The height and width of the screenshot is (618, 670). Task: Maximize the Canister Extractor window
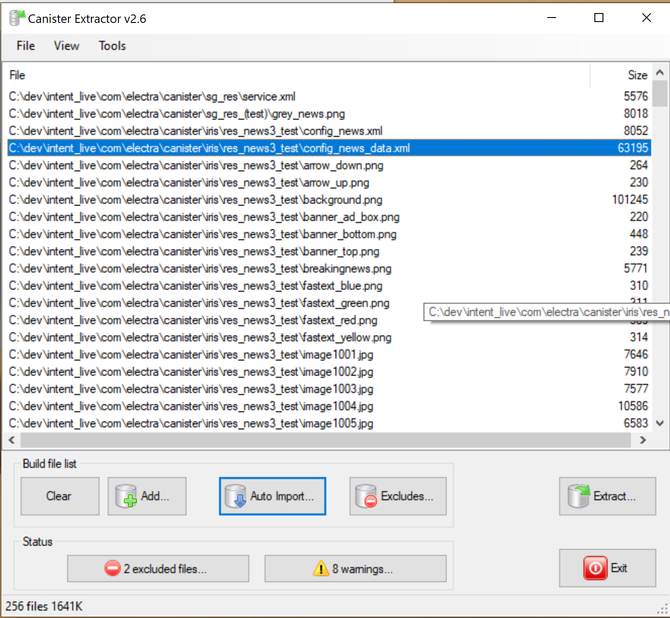point(599,18)
